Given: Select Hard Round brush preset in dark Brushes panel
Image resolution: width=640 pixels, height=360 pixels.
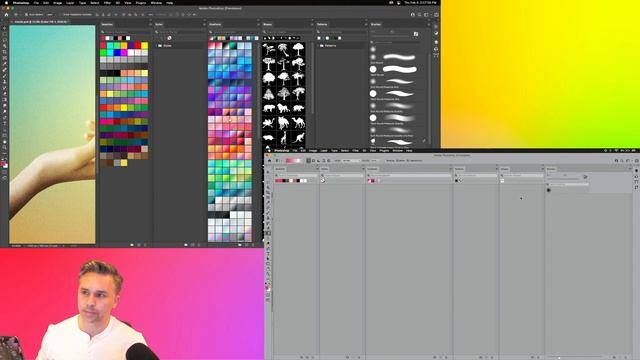Looking at the screenshot, I should point(394,69).
